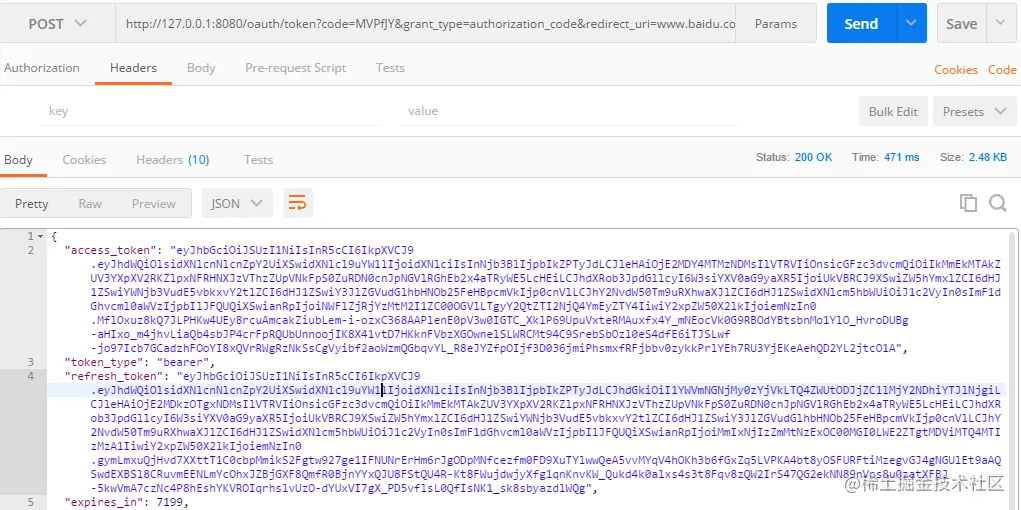Open the POST method dropdown
This screenshot has height=510, width=1021.
pyautogui.click(x=58, y=23)
